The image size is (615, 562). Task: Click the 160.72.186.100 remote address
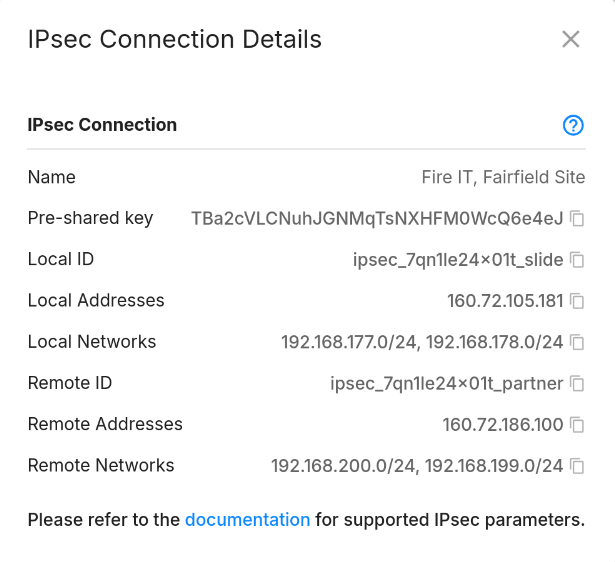click(x=503, y=424)
